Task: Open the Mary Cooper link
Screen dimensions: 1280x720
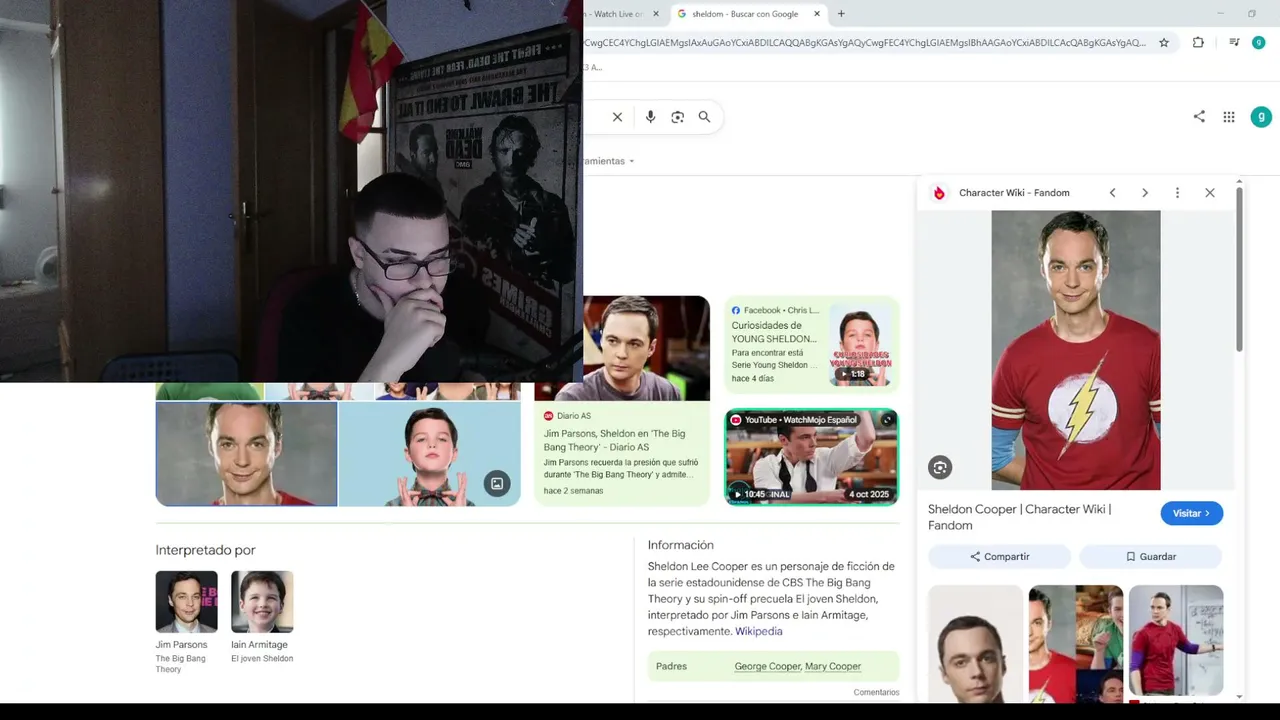Action: point(833,666)
